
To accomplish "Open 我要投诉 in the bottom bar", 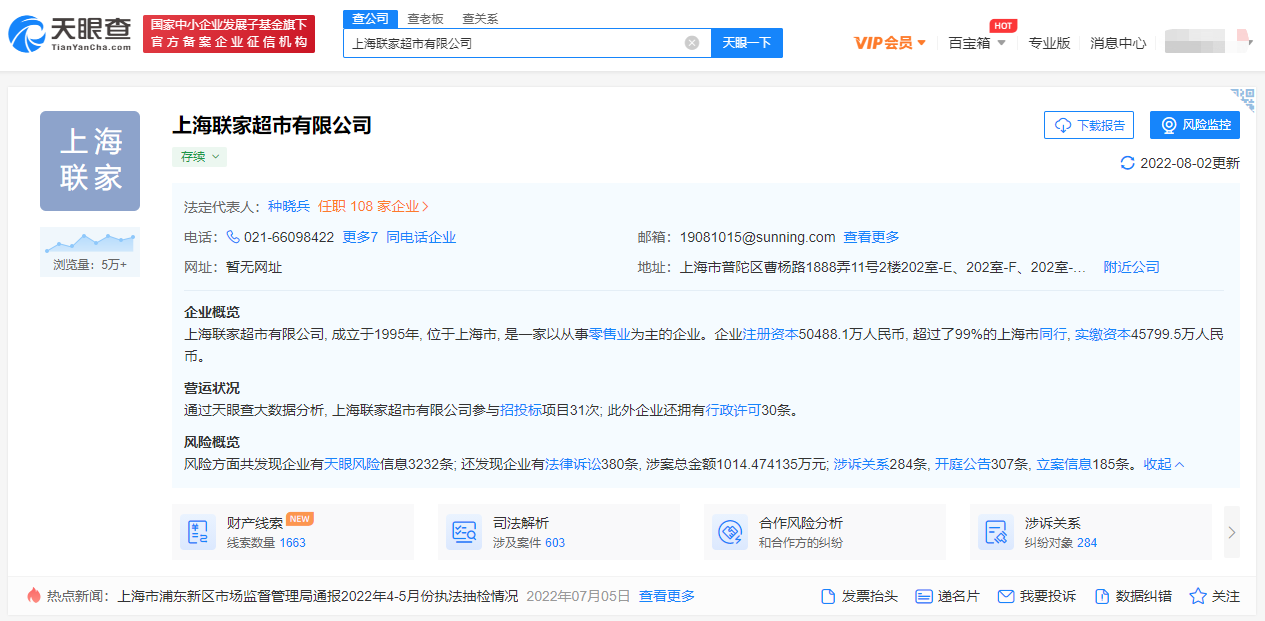I will click(1037, 596).
